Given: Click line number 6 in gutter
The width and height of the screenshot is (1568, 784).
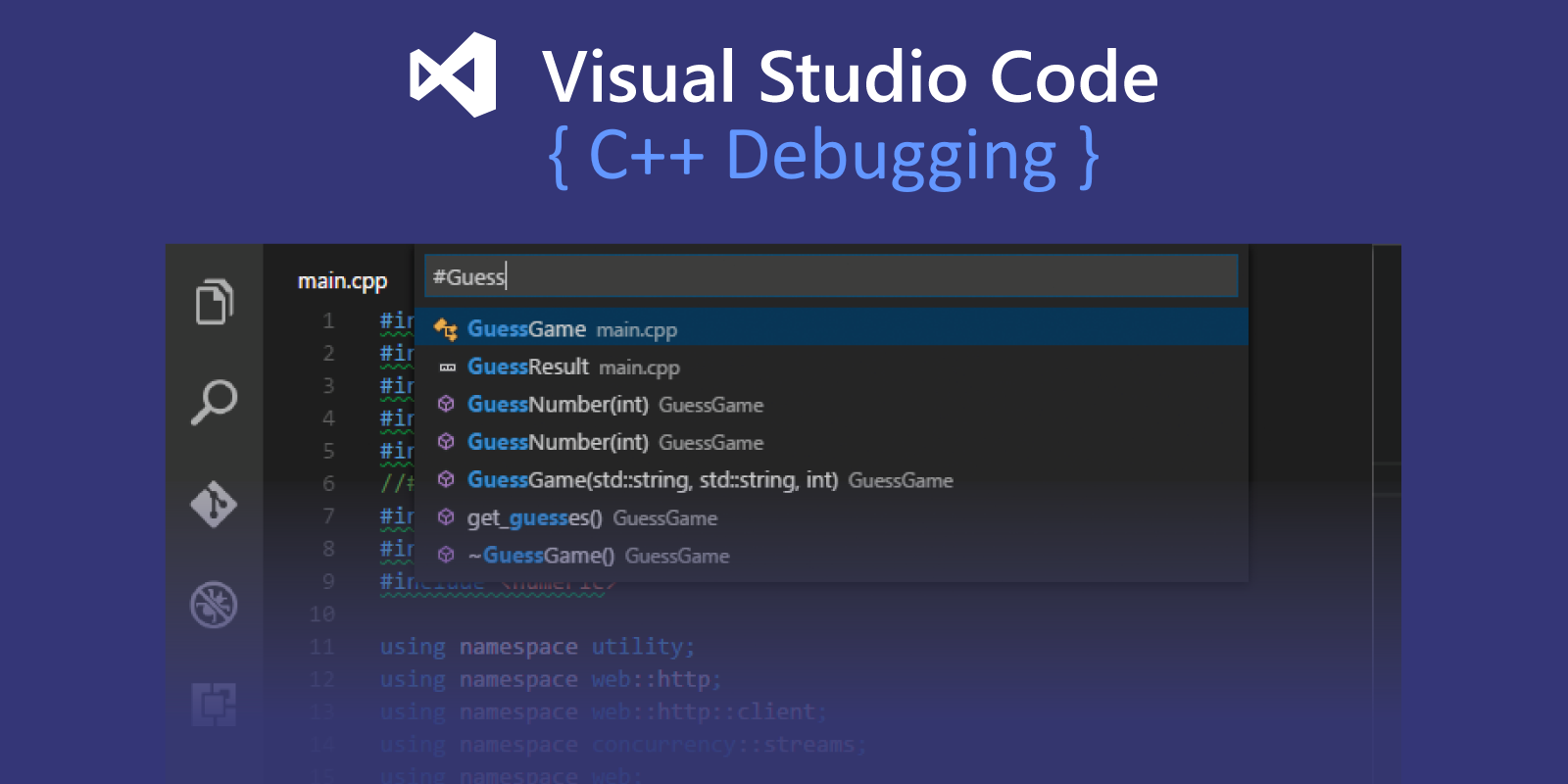Looking at the screenshot, I should pos(328,483).
